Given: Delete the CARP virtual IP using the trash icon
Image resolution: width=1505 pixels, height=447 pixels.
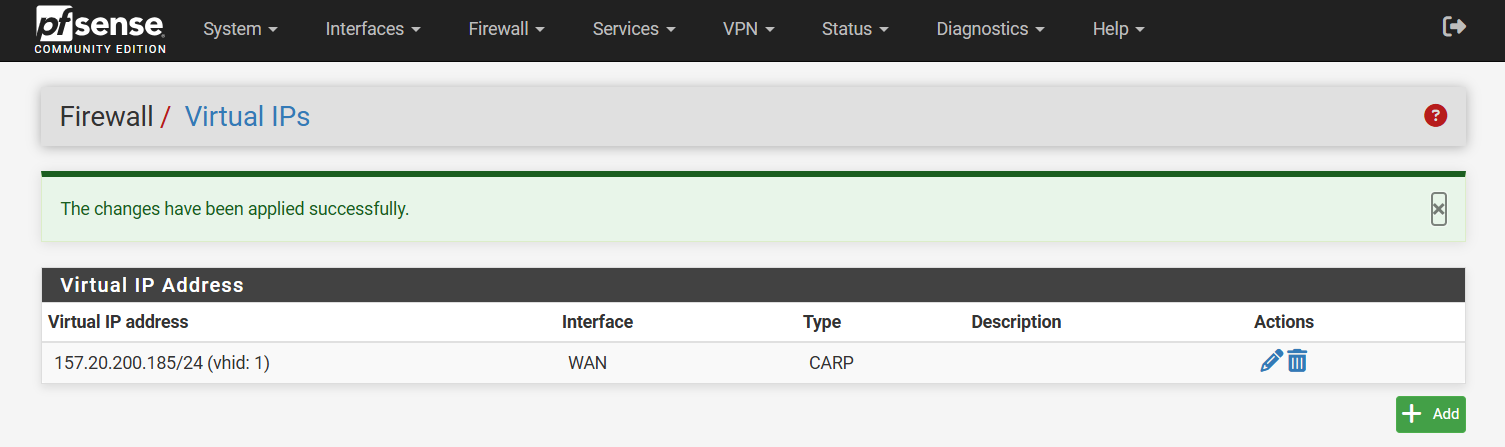Looking at the screenshot, I should [1297, 361].
